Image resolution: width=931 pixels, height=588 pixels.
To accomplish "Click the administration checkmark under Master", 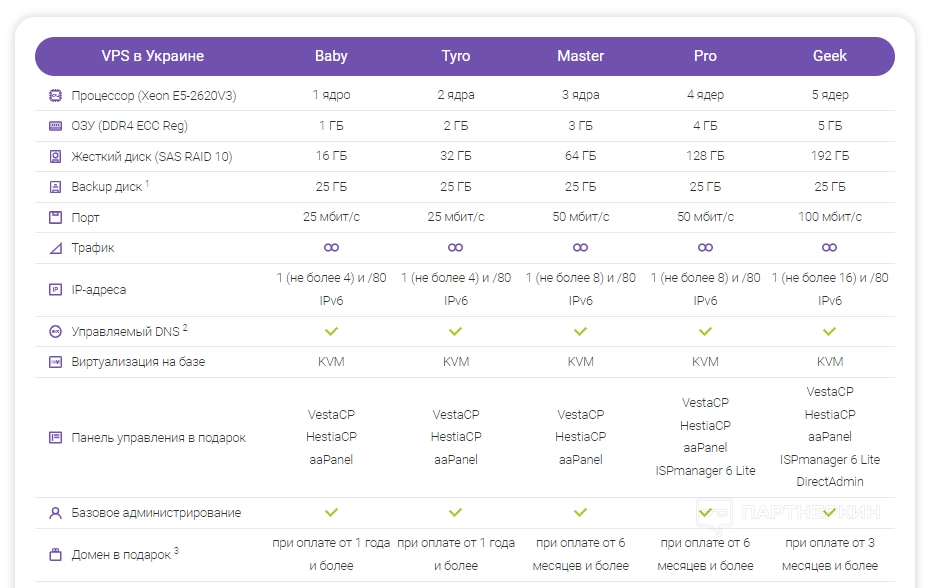I will point(580,513).
